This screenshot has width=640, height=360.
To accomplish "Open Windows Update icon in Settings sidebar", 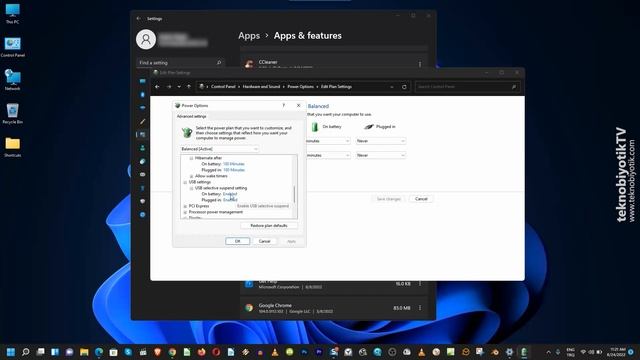I will click(x=142, y=215).
